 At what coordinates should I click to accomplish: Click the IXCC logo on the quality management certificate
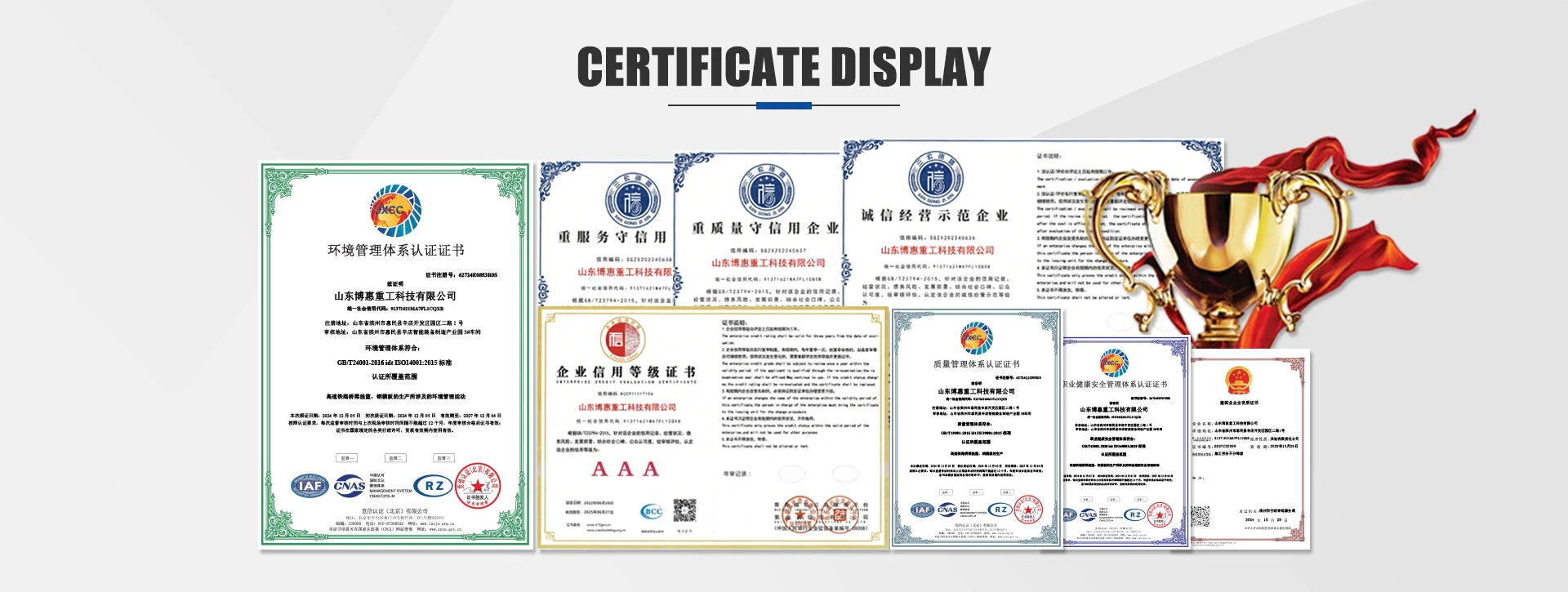976,338
